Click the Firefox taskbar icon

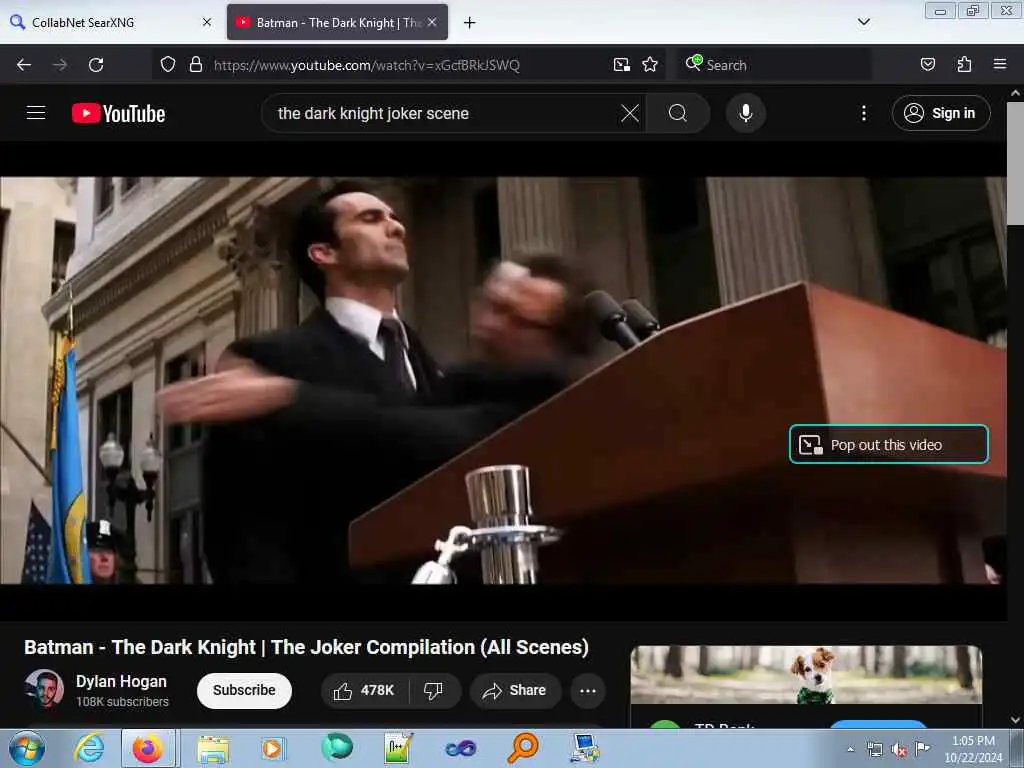pyautogui.click(x=148, y=748)
